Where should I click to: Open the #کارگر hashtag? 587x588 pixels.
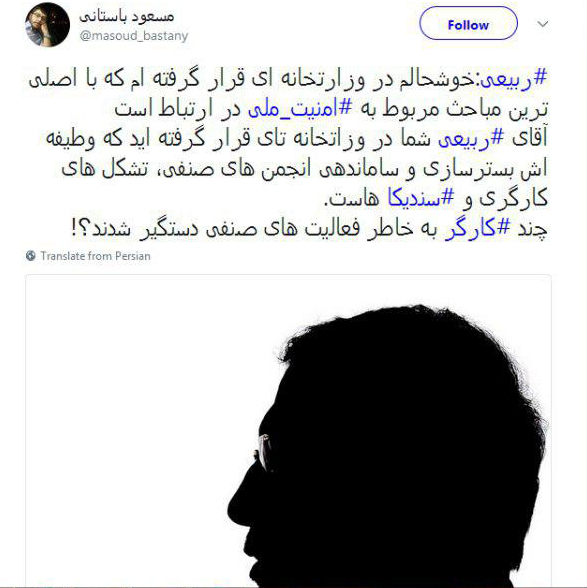click(x=478, y=228)
